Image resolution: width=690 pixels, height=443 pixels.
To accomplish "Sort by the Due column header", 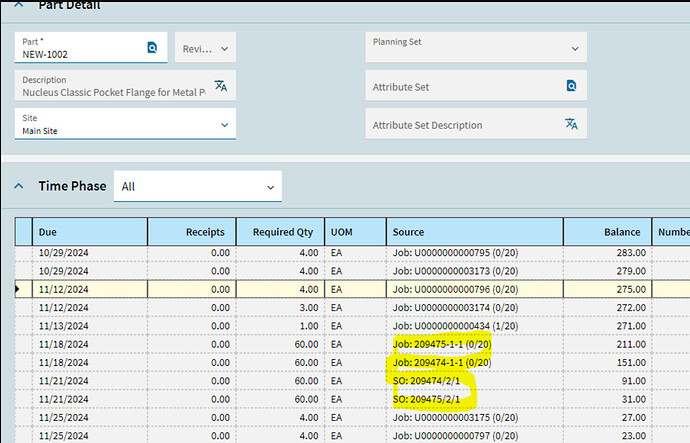I will tap(90, 231).
